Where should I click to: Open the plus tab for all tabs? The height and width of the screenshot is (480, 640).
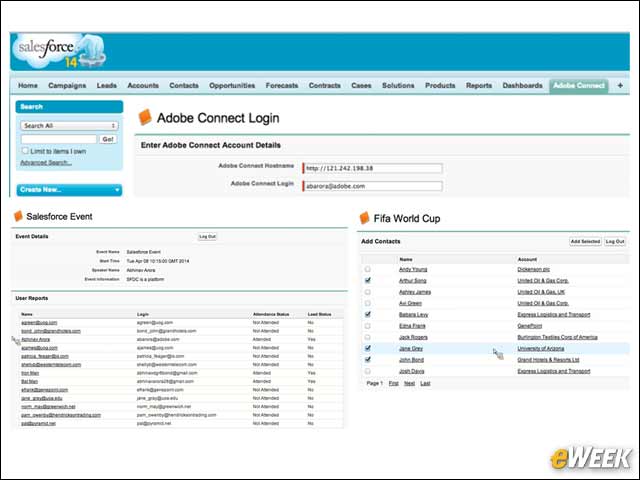point(620,85)
